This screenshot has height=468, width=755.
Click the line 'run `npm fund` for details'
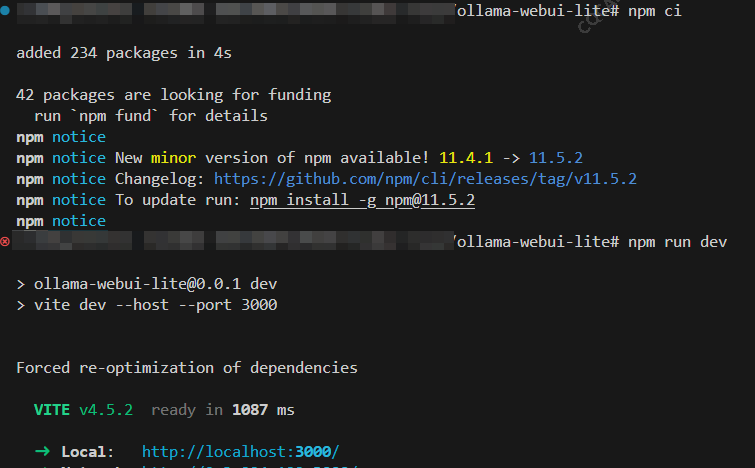point(151,116)
